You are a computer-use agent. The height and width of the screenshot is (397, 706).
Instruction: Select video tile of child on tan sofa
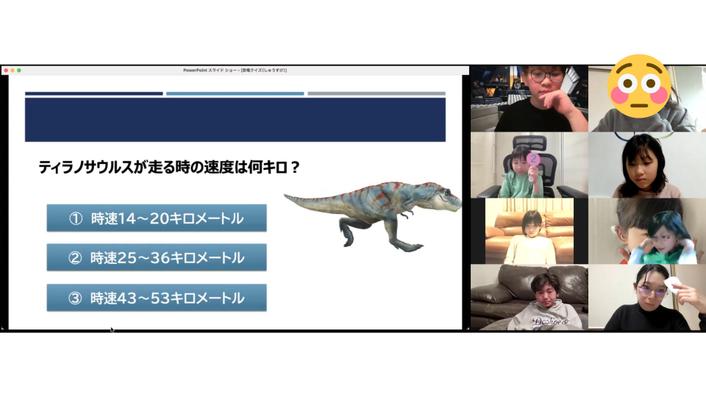529,231
